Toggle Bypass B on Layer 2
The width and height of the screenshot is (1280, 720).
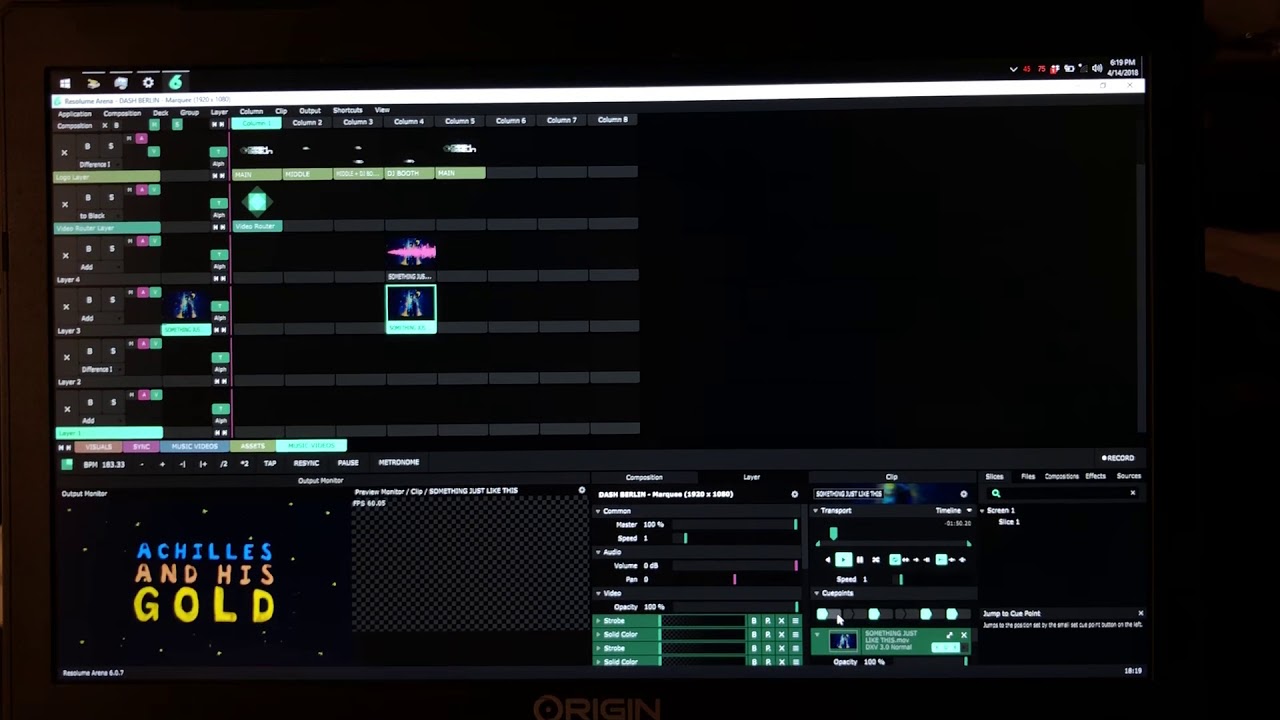pos(89,351)
